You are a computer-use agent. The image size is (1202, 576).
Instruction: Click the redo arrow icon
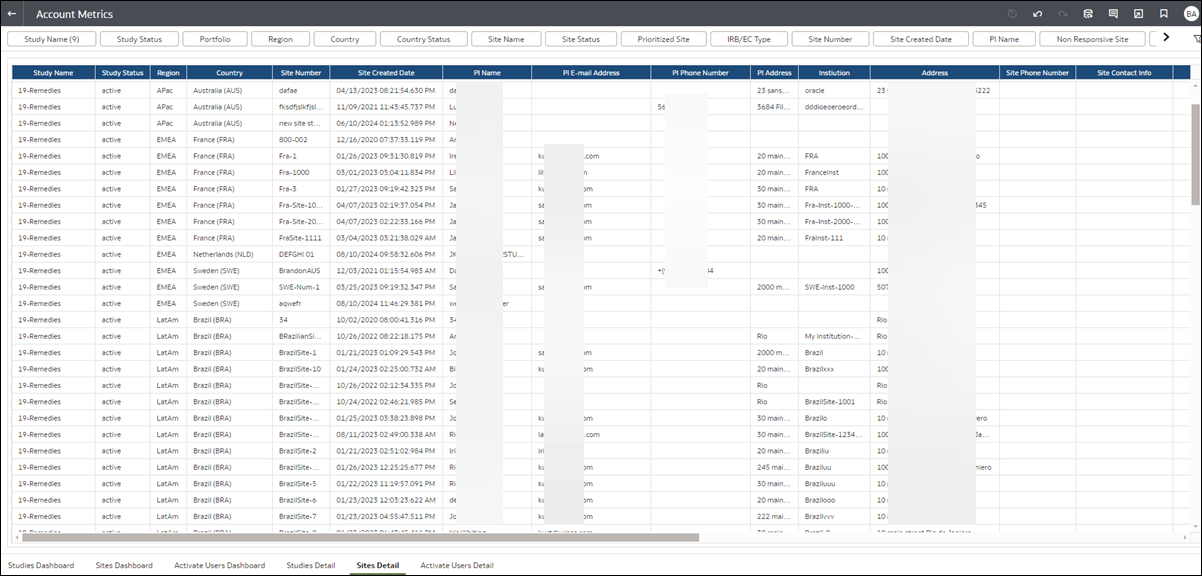tap(1063, 14)
